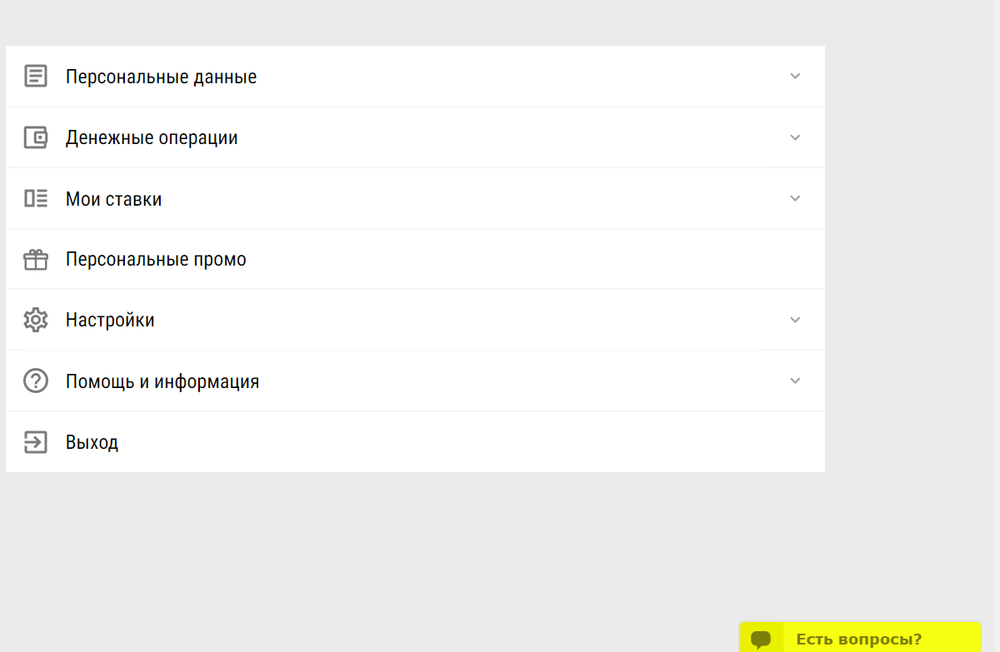Image resolution: width=1000 pixels, height=652 pixels.
Task: Select the Помощь и информация label
Action: pyautogui.click(x=162, y=381)
